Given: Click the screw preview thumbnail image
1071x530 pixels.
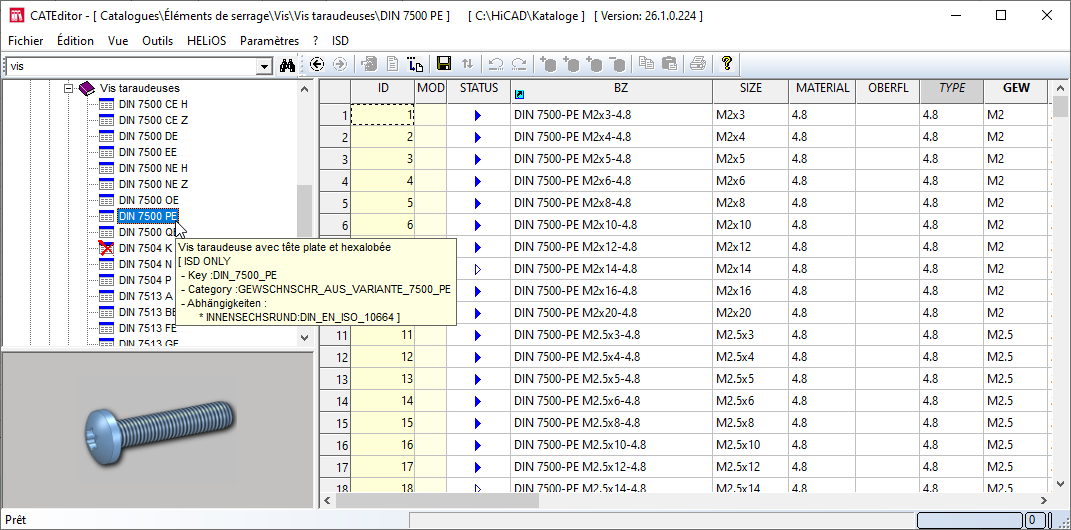Looking at the screenshot, I should click(x=158, y=427).
